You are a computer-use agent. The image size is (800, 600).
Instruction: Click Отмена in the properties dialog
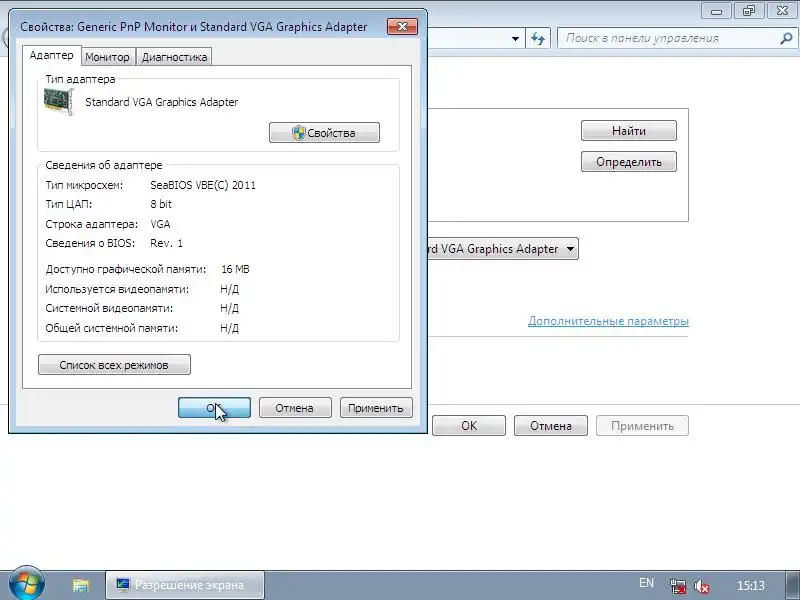point(295,408)
